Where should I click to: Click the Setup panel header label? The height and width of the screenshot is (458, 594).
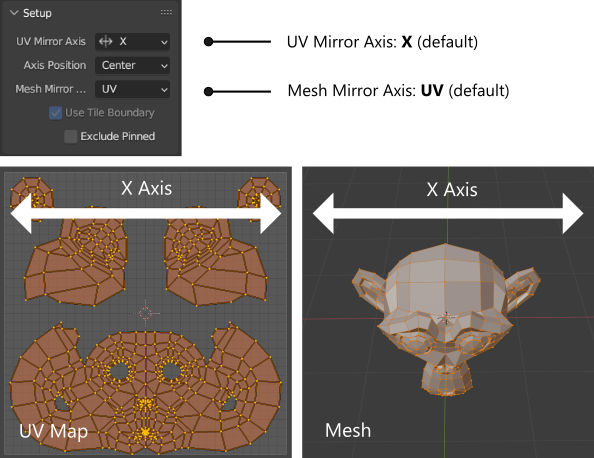pyautogui.click(x=37, y=13)
